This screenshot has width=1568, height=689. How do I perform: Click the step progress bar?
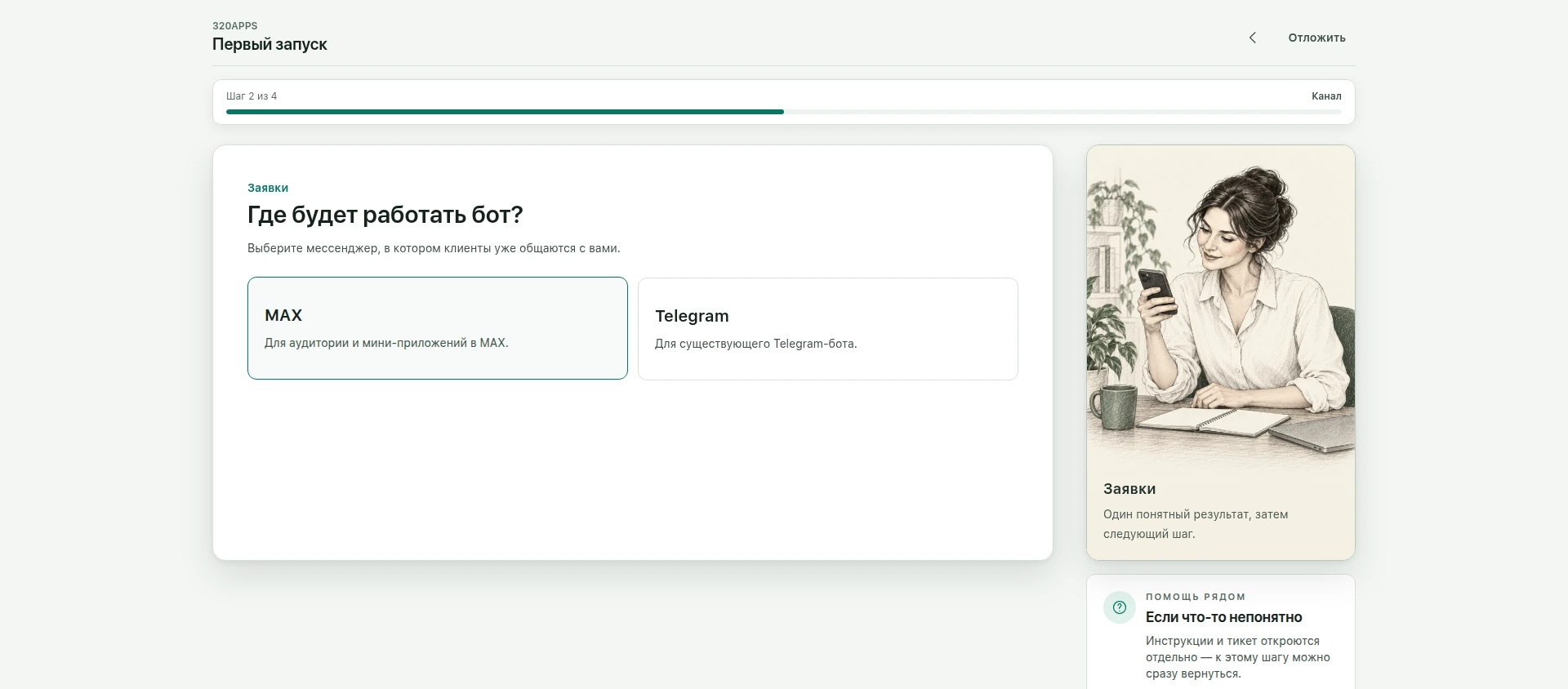pos(784,112)
